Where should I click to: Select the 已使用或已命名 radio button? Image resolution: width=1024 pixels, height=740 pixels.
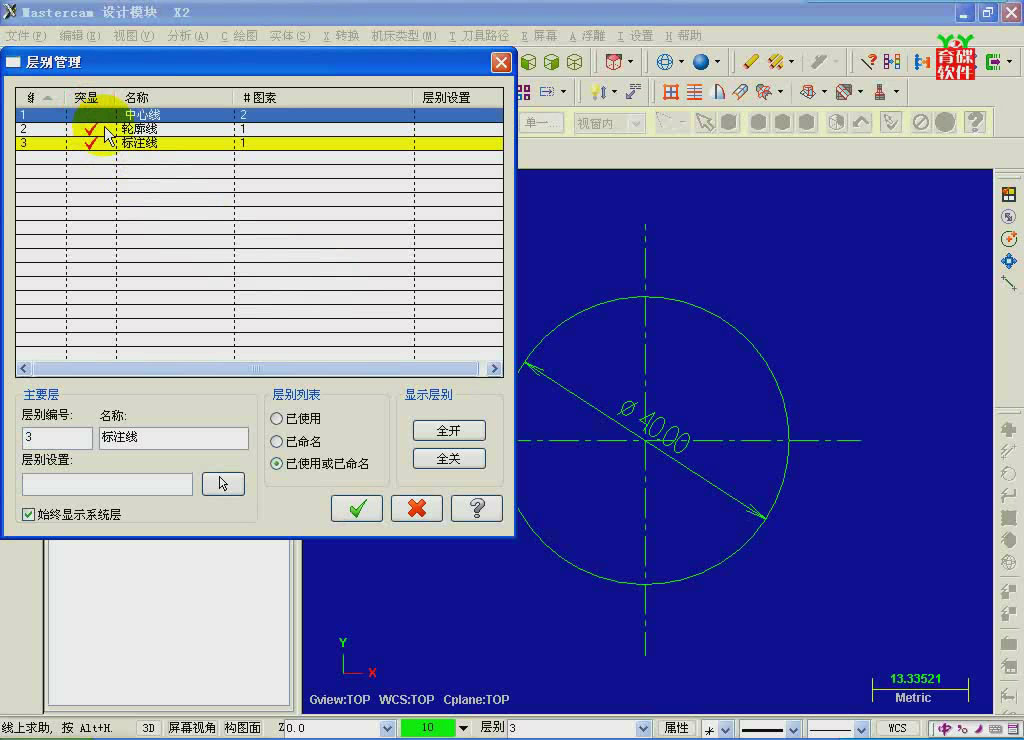(x=276, y=464)
